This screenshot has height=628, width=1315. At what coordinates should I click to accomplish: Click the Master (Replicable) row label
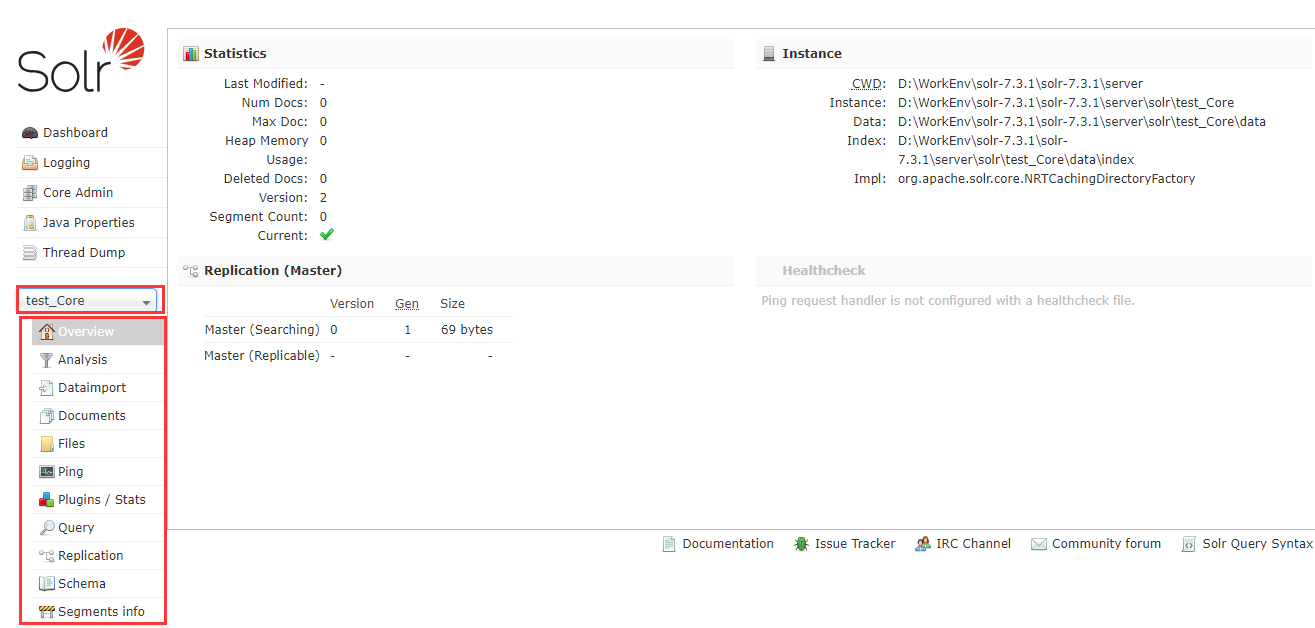click(x=262, y=356)
